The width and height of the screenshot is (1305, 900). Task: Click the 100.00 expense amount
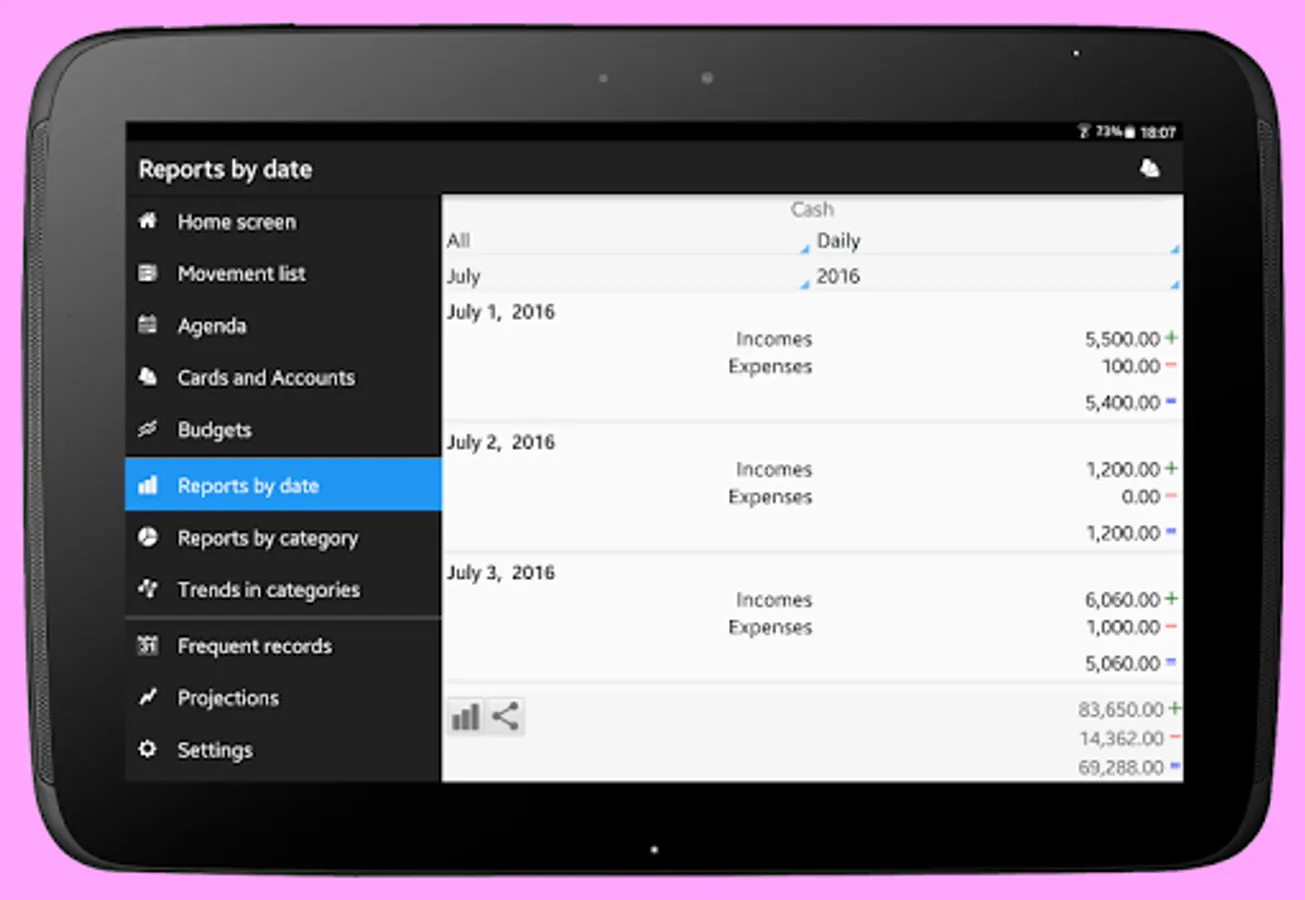[1131, 366]
